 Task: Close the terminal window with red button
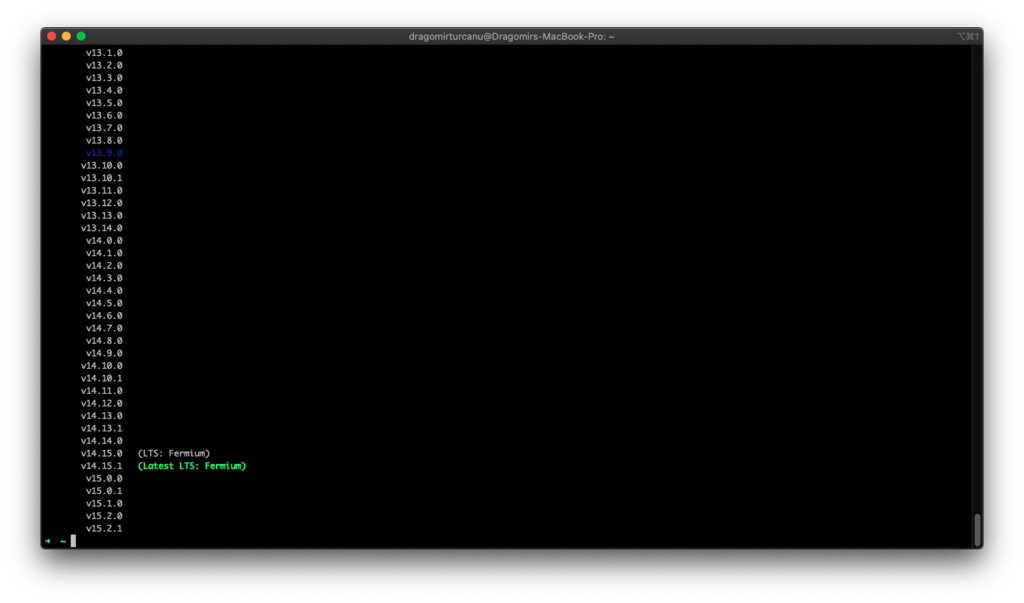pyautogui.click(x=52, y=36)
